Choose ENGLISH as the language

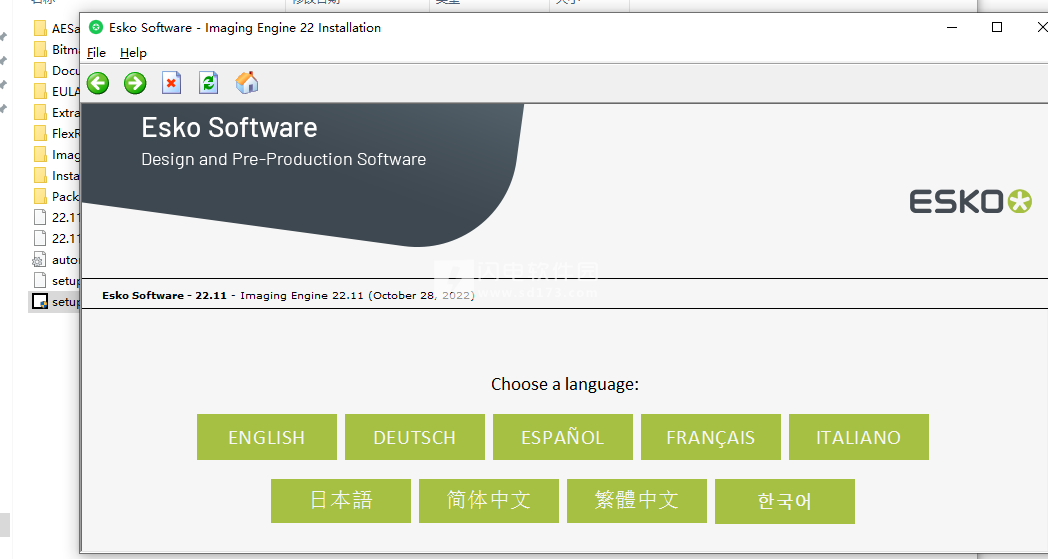point(267,437)
